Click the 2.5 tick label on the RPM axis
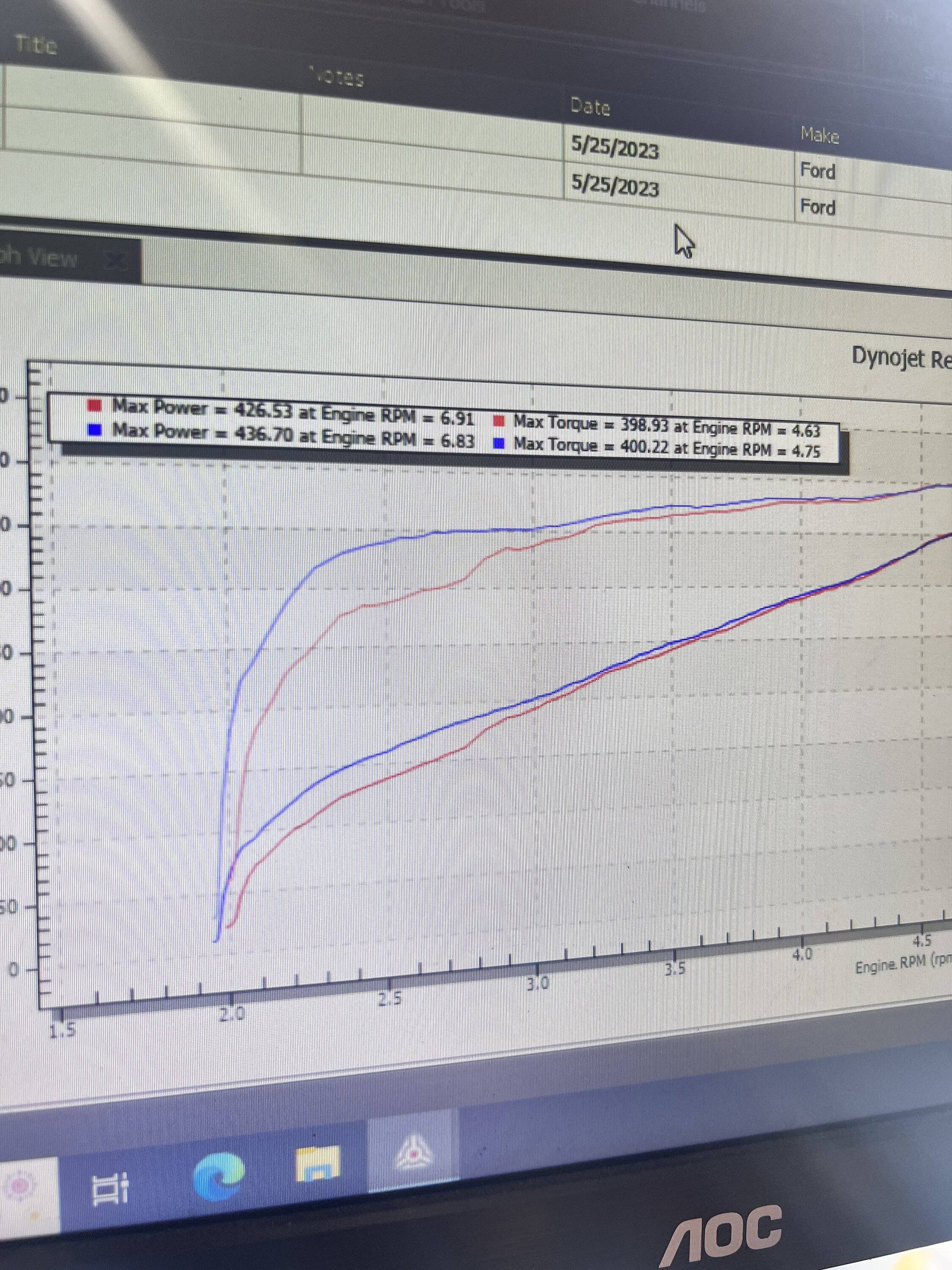952x1270 pixels. click(x=390, y=999)
